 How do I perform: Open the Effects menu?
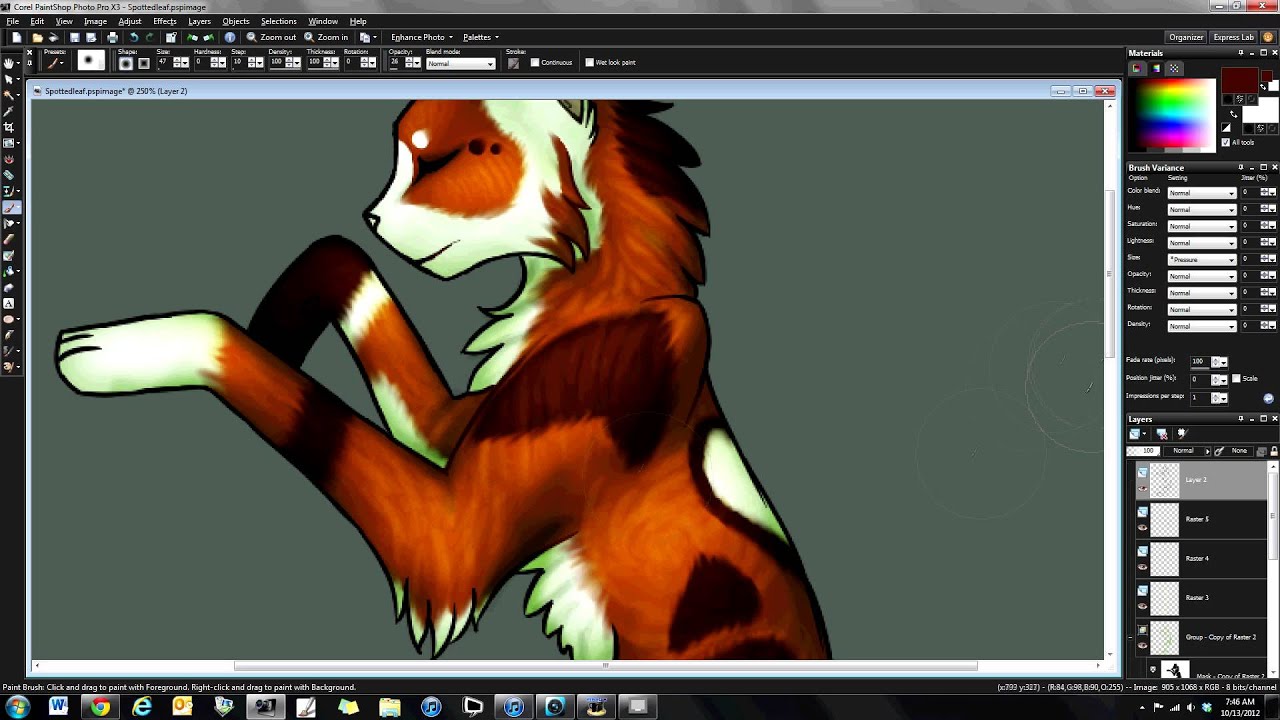click(x=165, y=21)
